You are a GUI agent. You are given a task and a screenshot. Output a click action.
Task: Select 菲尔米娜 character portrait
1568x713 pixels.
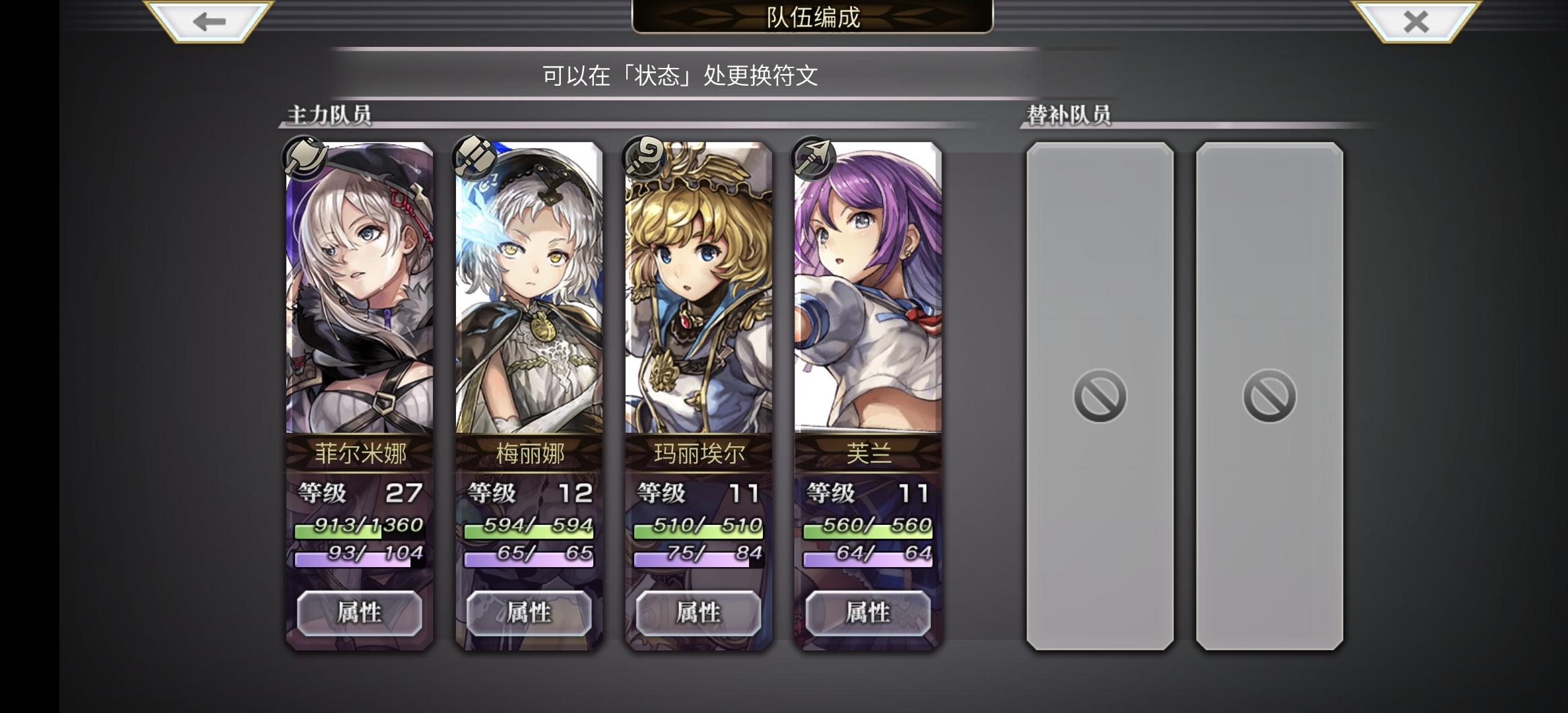coord(360,288)
